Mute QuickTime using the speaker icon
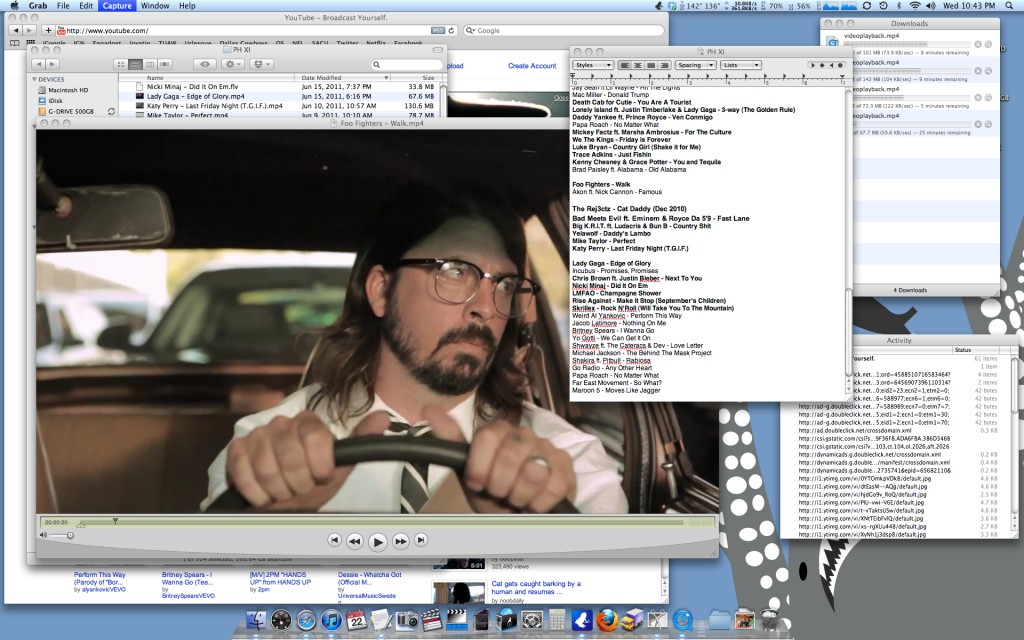 coord(43,536)
